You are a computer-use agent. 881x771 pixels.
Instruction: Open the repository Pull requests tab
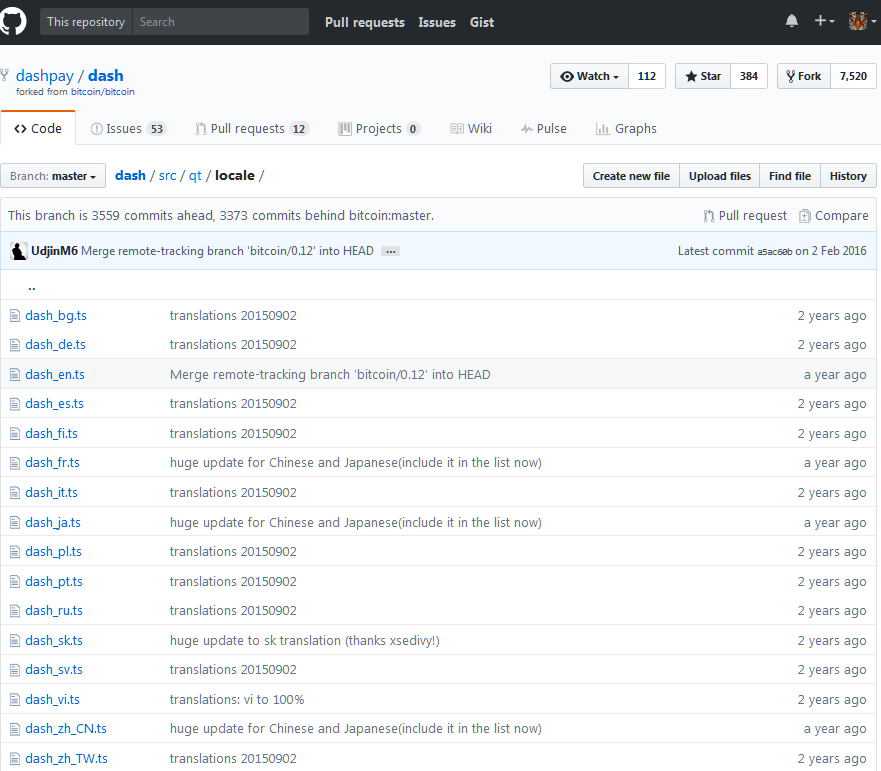252,129
